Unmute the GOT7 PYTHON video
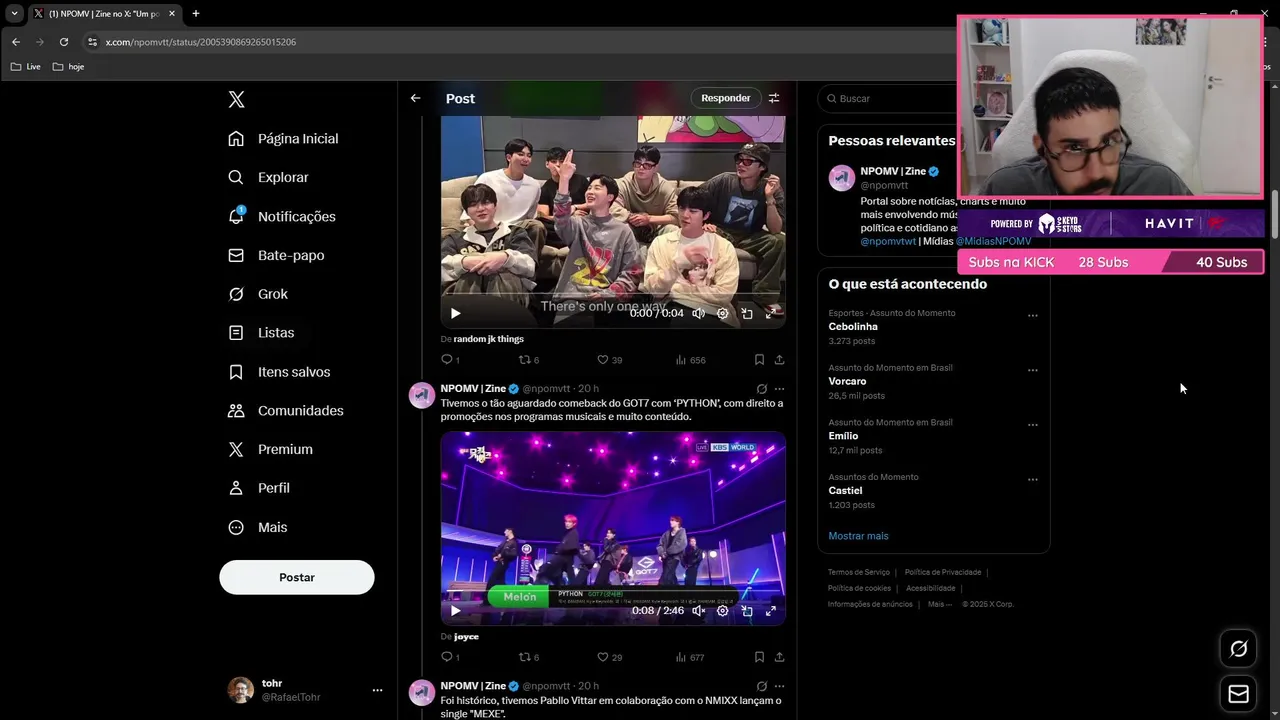This screenshot has width=1280, height=720. click(x=699, y=610)
